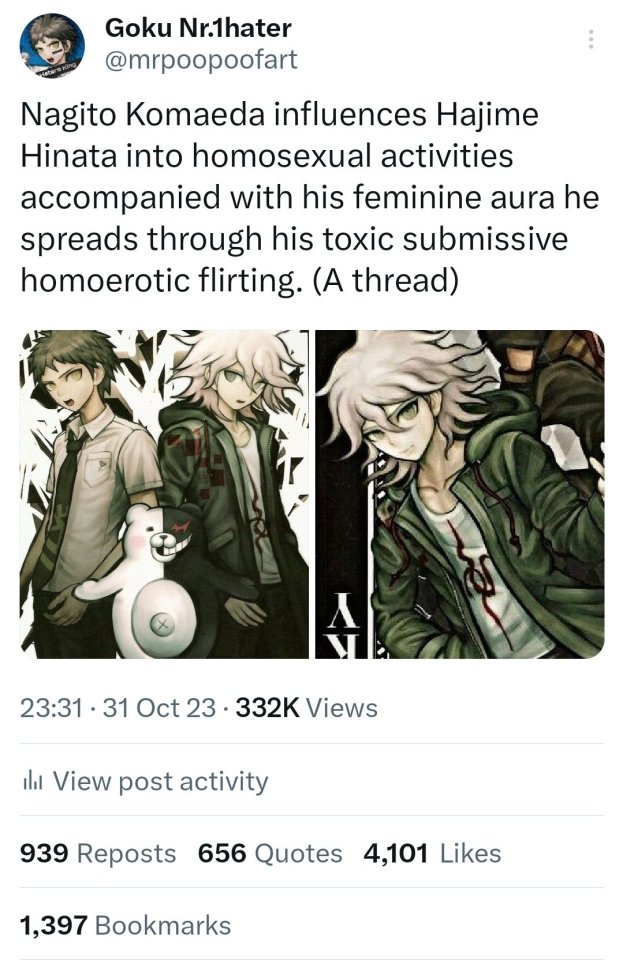Image resolution: width=623 pixels, height=960 pixels.
Task: Click the Likes label text
Action: tap(470, 853)
